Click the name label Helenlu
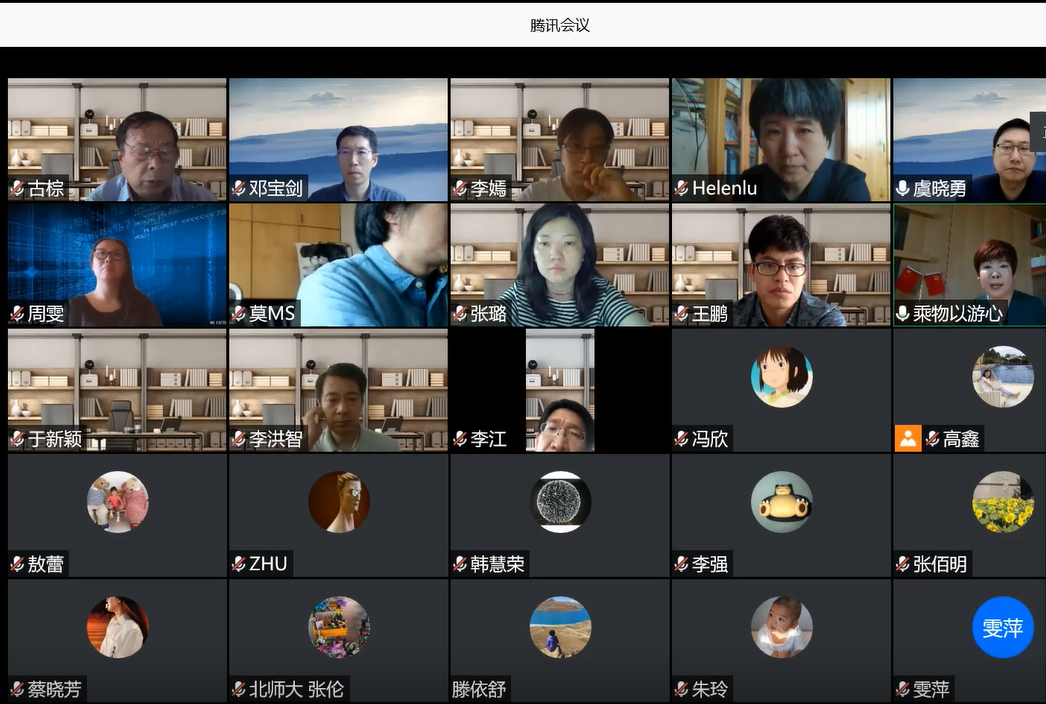This screenshot has width=1046, height=704. (724, 189)
